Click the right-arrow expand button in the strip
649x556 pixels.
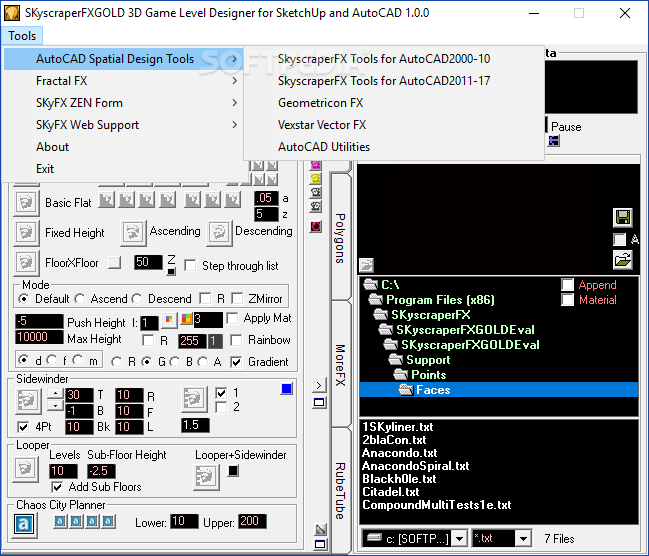coord(319,385)
